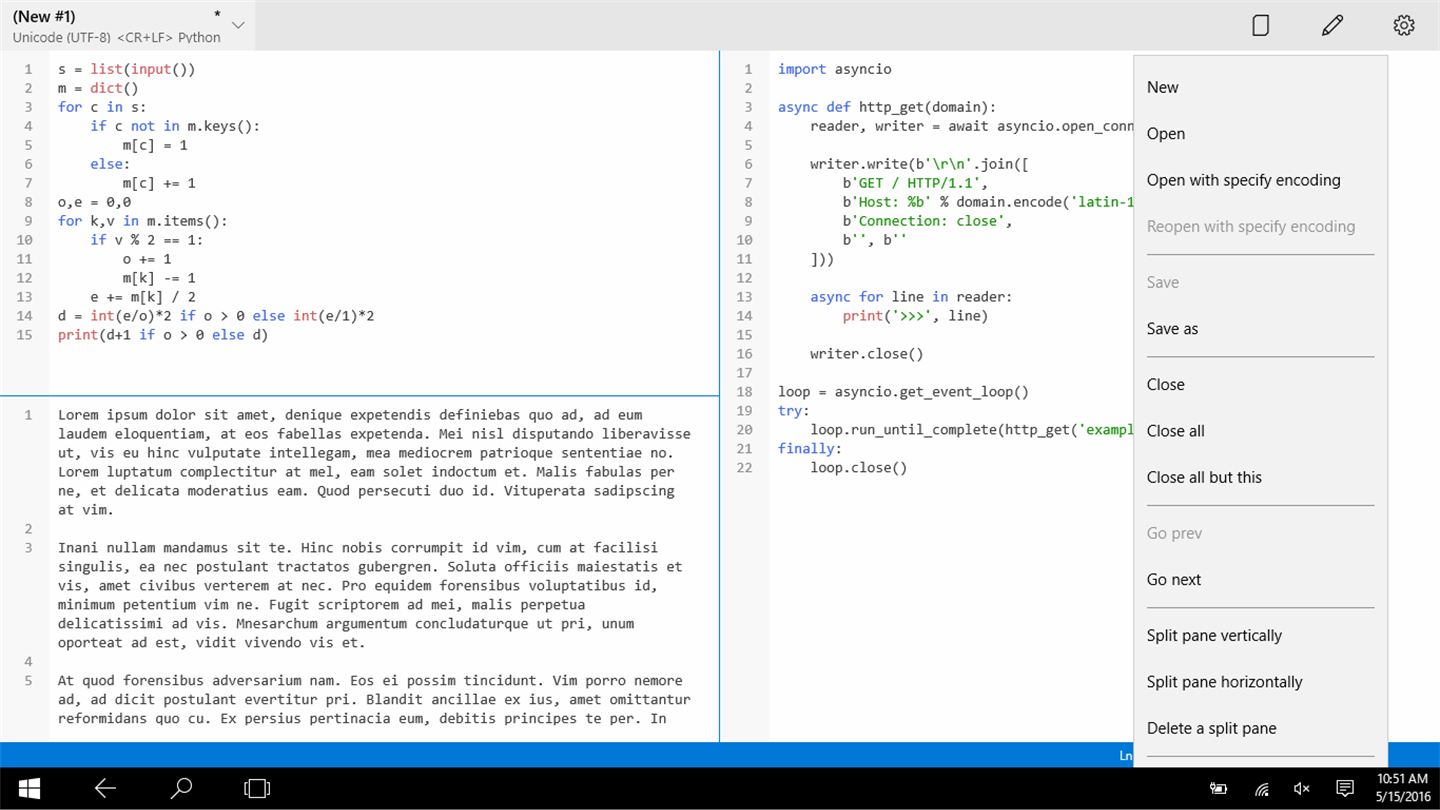Choose Delete a split pane
Viewport: 1440px width, 810px height.
[x=1211, y=728]
